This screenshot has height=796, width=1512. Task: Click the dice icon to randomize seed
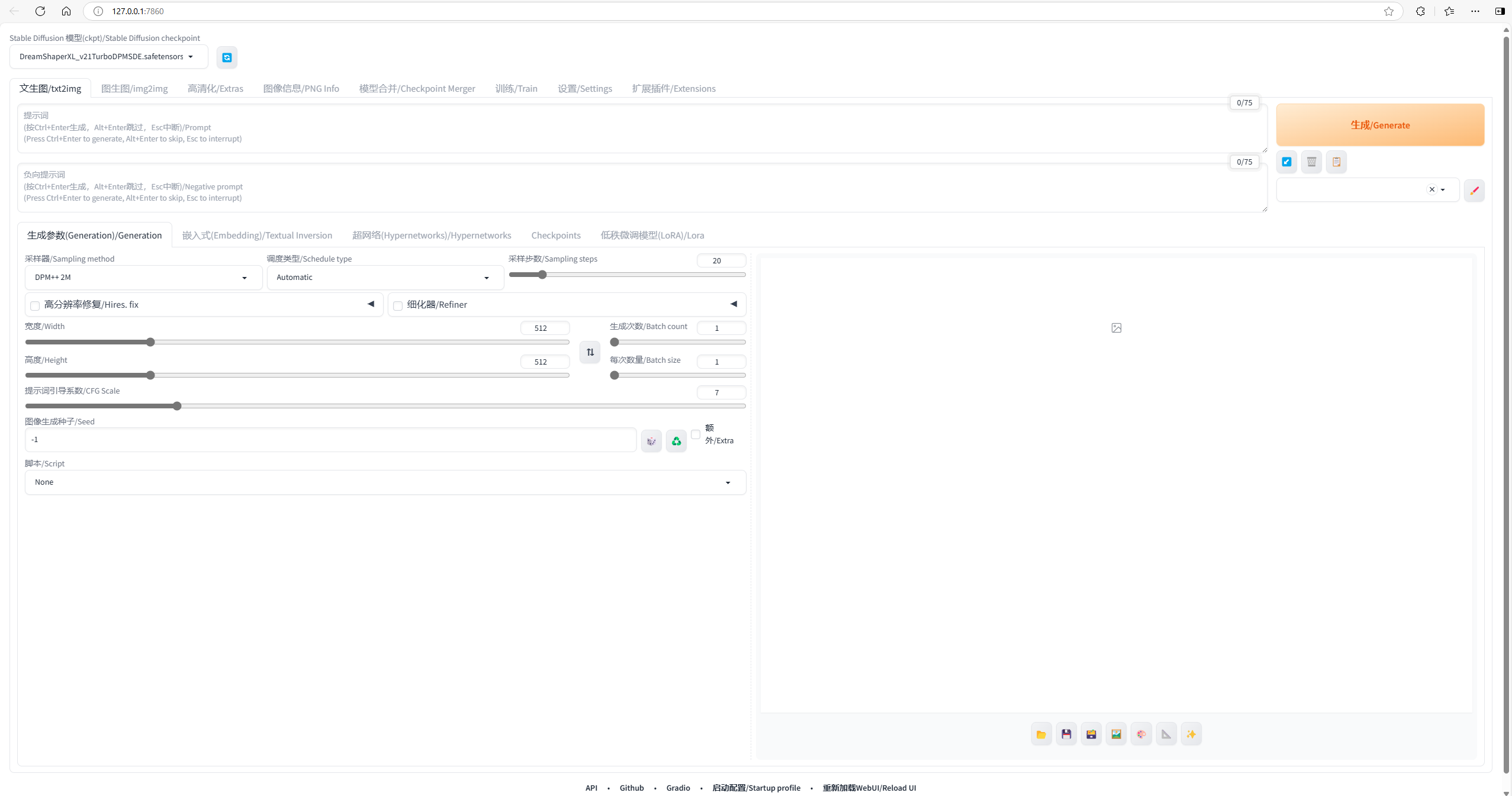[x=651, y=441]
